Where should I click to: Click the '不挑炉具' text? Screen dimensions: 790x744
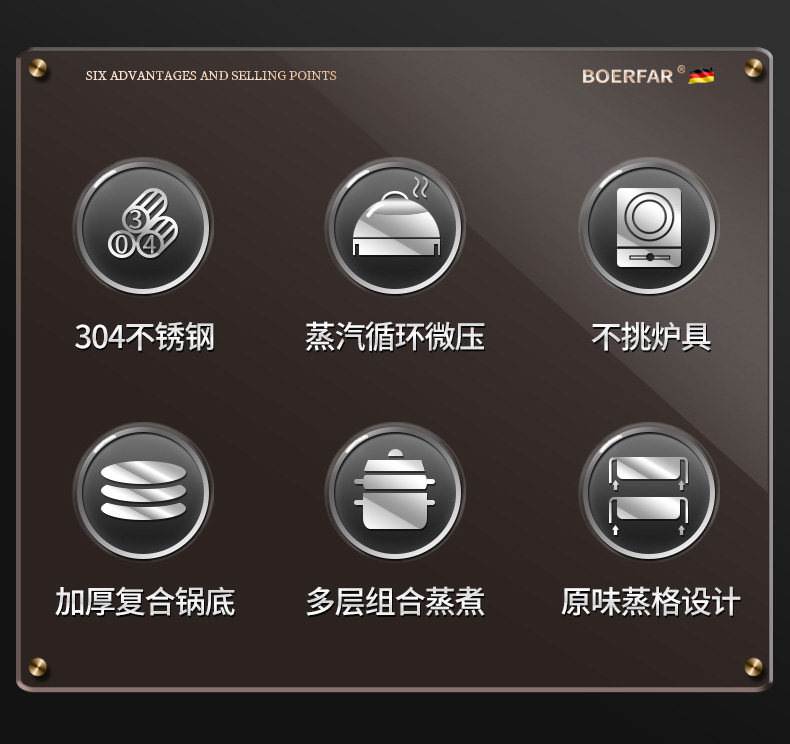point(651,336)
